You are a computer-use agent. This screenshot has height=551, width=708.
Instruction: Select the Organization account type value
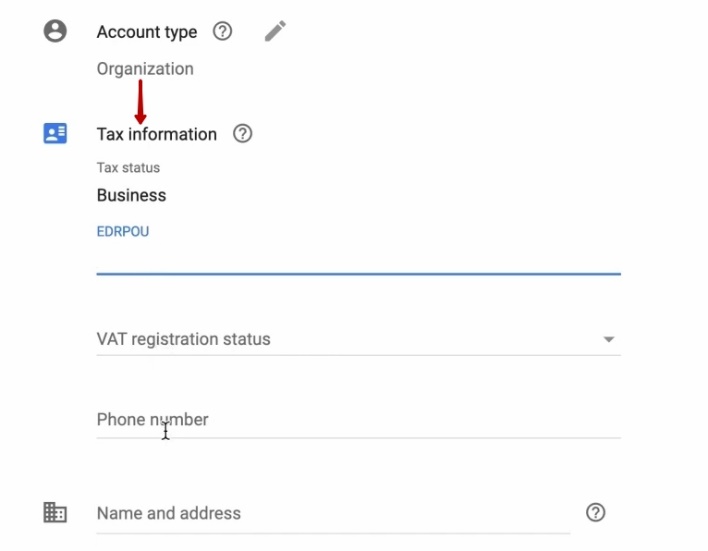tap(145, 69)
